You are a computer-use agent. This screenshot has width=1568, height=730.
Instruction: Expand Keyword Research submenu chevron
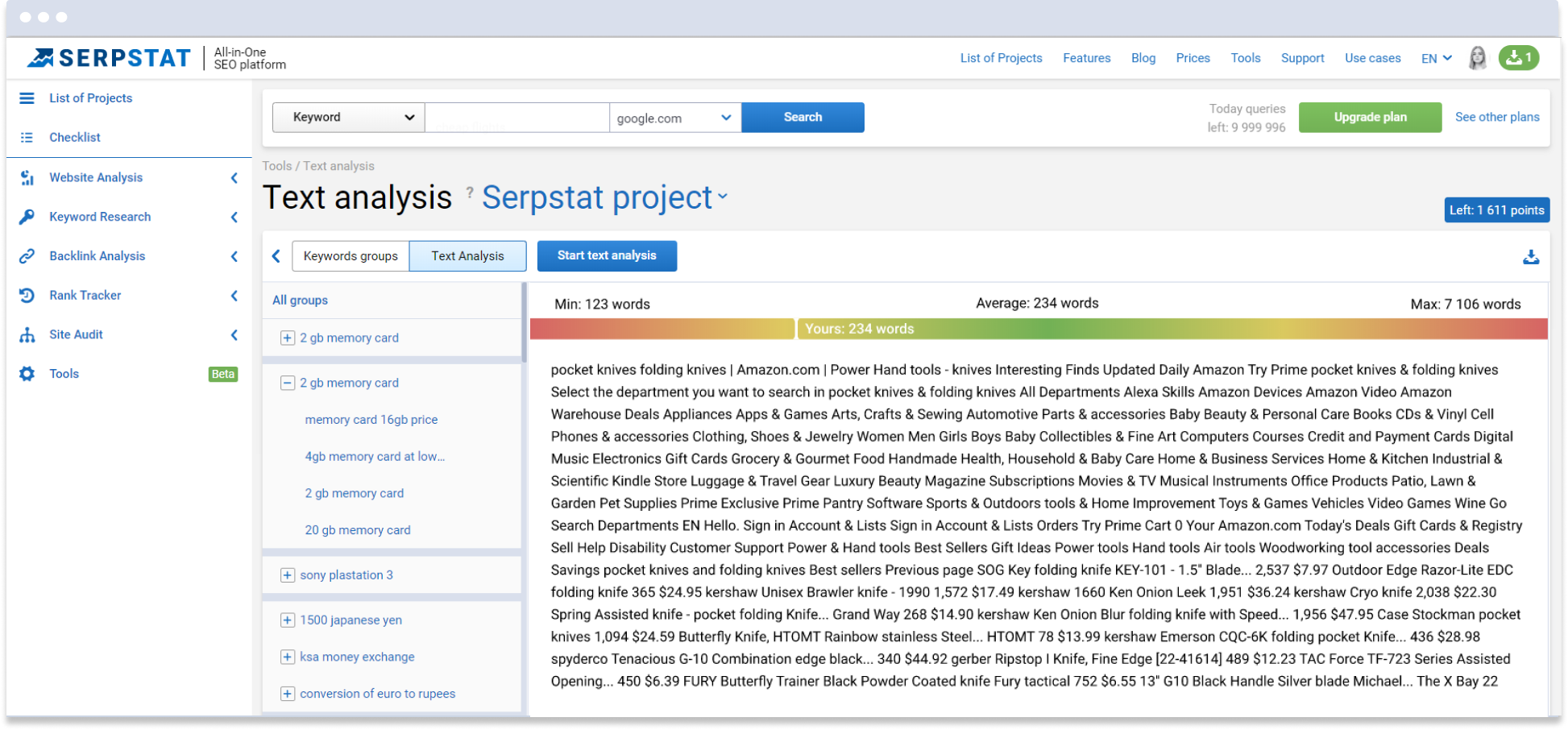point(234,218)
